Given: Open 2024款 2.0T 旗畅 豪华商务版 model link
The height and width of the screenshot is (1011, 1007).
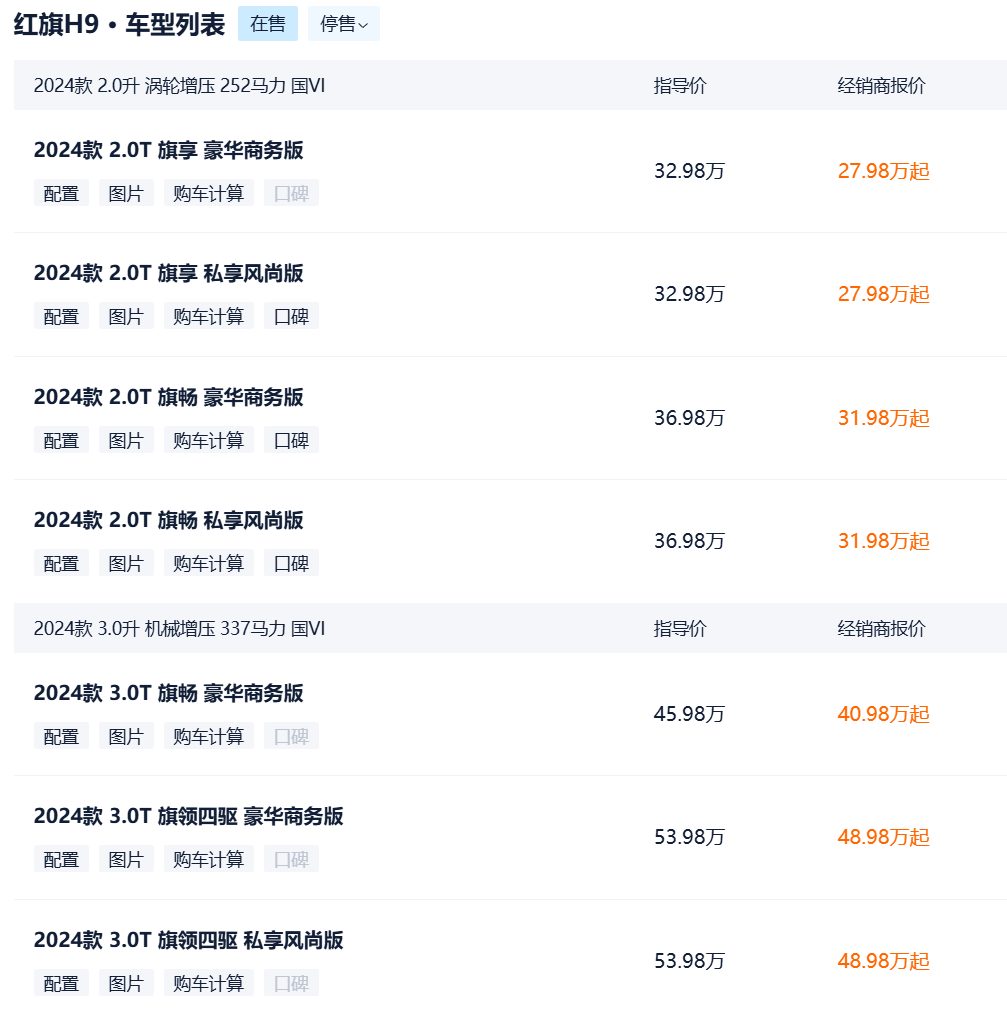Looking at the screenshot, I should (168, 398).
